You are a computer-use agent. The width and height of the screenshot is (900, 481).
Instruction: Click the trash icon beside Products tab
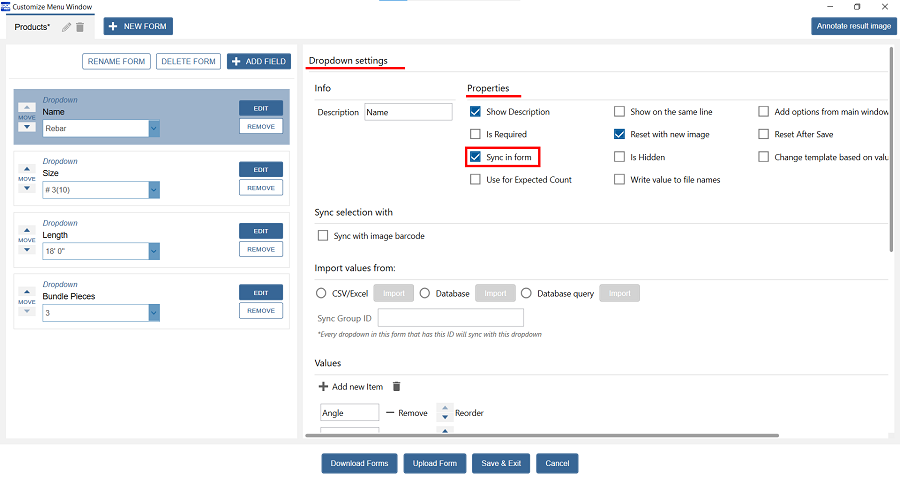(80, 27)
